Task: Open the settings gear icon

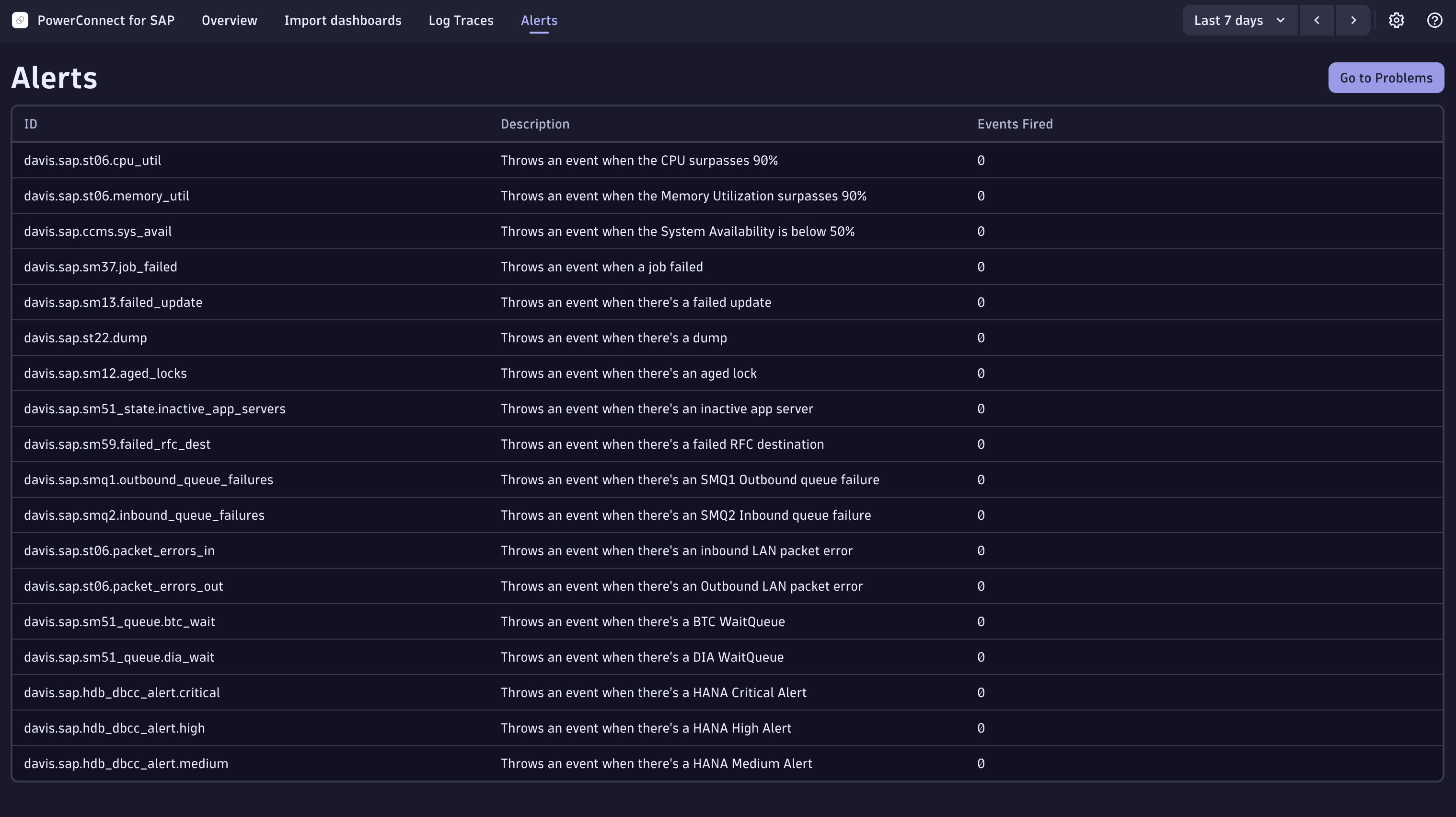Action: click(x=1396, y=20)
